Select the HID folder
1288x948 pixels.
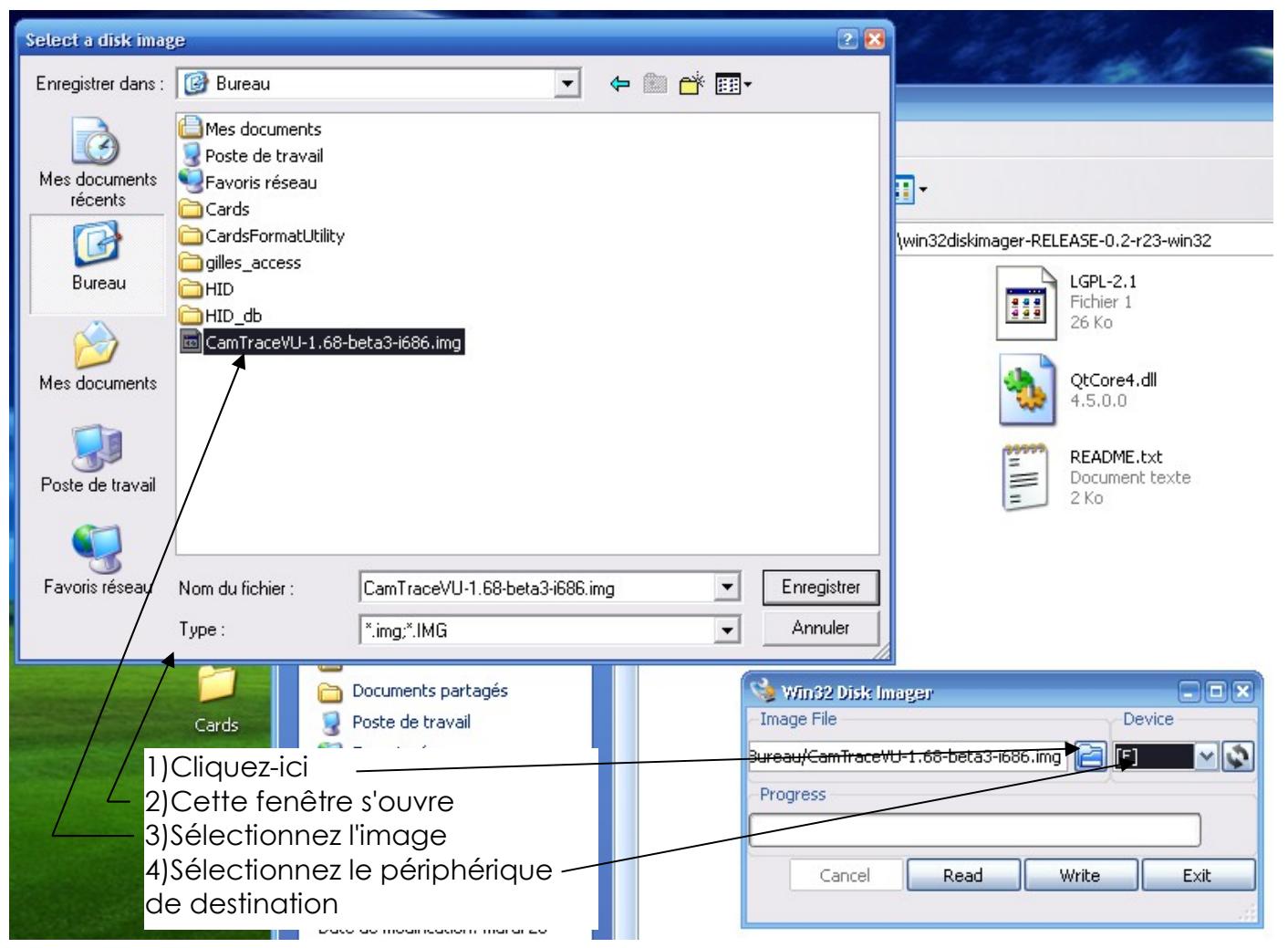click(x=208, y=289)
